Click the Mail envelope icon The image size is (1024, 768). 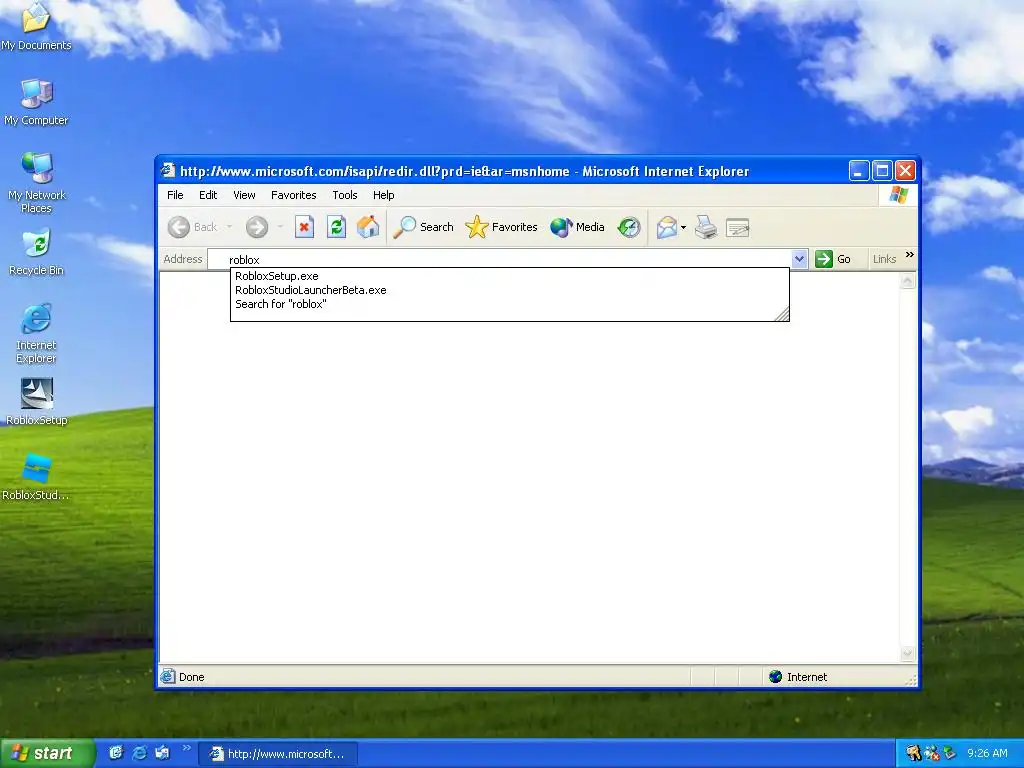tap(667, 227)
